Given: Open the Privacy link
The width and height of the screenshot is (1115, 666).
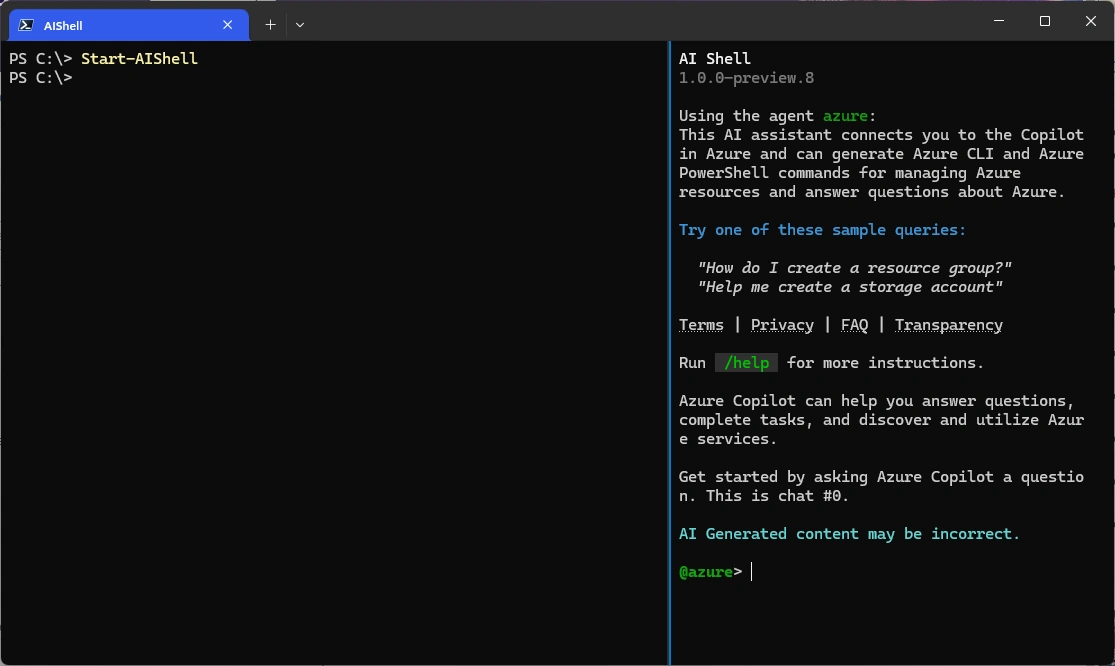Looking at the screenshot, I should 782,325.
